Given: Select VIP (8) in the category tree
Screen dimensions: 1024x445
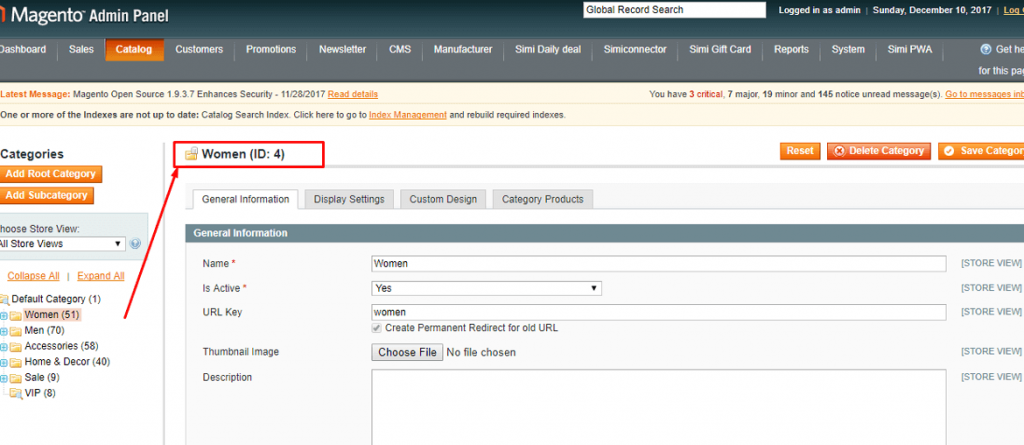Looking at the screenshot, I should coord(40,393).
